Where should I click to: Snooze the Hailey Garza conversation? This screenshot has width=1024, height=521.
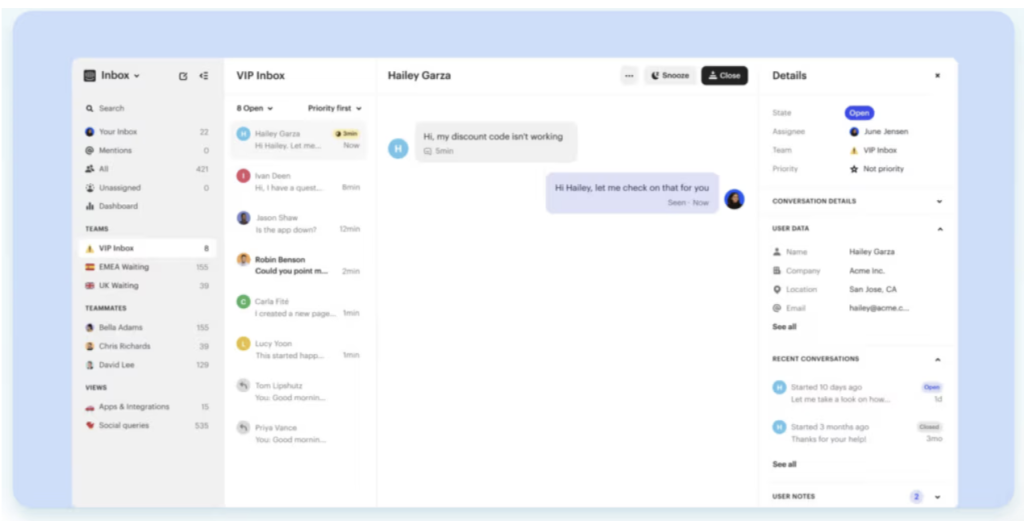[x=670, y=76]
